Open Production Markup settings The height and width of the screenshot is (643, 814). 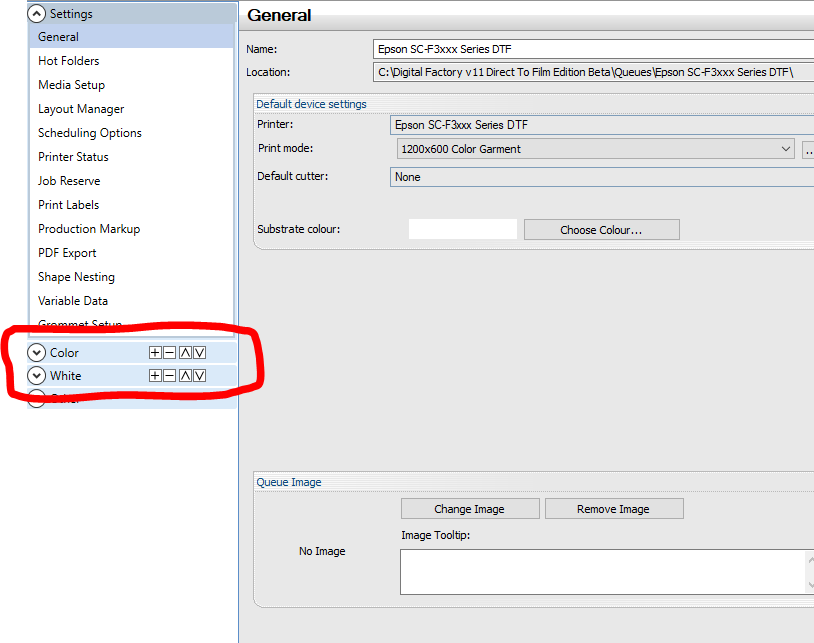[x=131, y=229]
